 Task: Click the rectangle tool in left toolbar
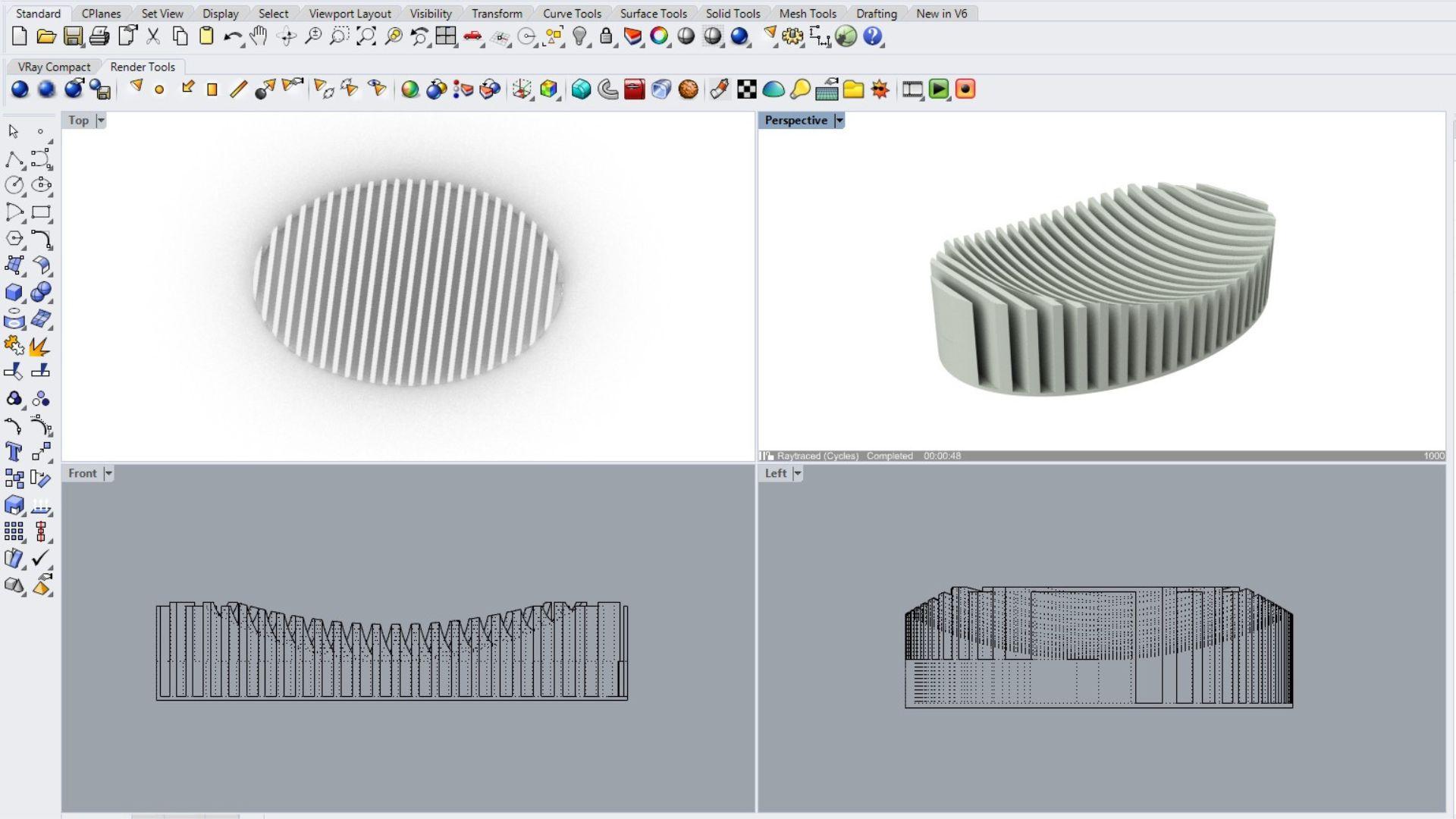pos(41,212)
